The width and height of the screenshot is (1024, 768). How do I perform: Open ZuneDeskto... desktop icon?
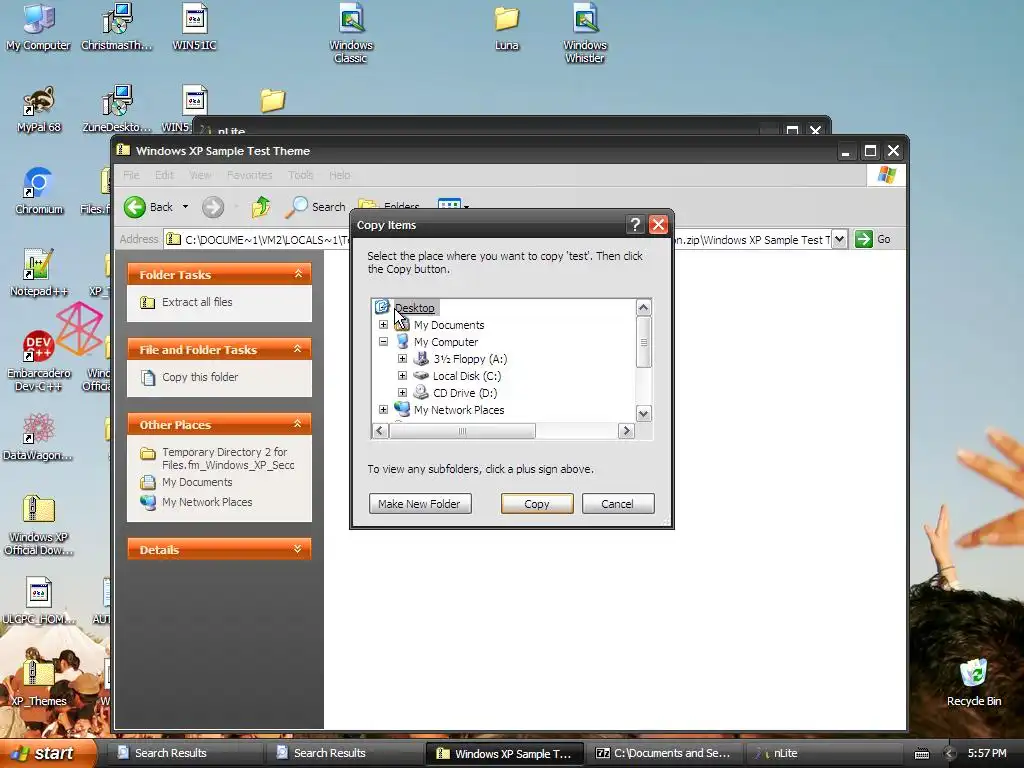click(x=117, y=109)
